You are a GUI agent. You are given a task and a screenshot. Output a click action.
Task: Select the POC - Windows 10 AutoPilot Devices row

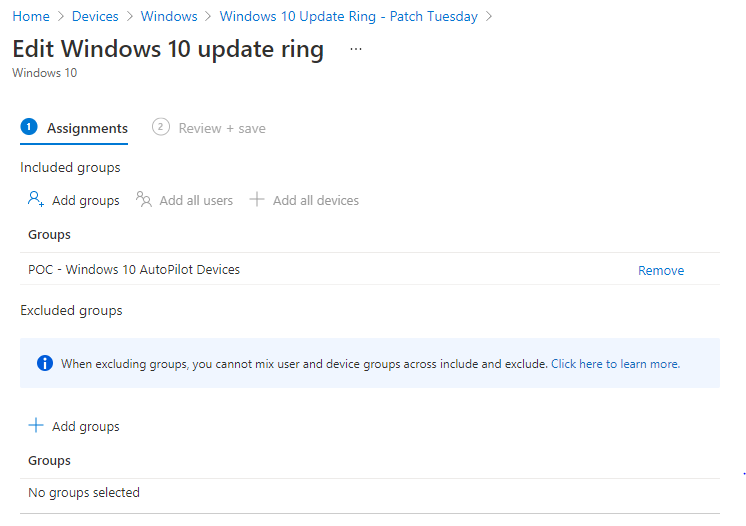click(x=370, y=269)
